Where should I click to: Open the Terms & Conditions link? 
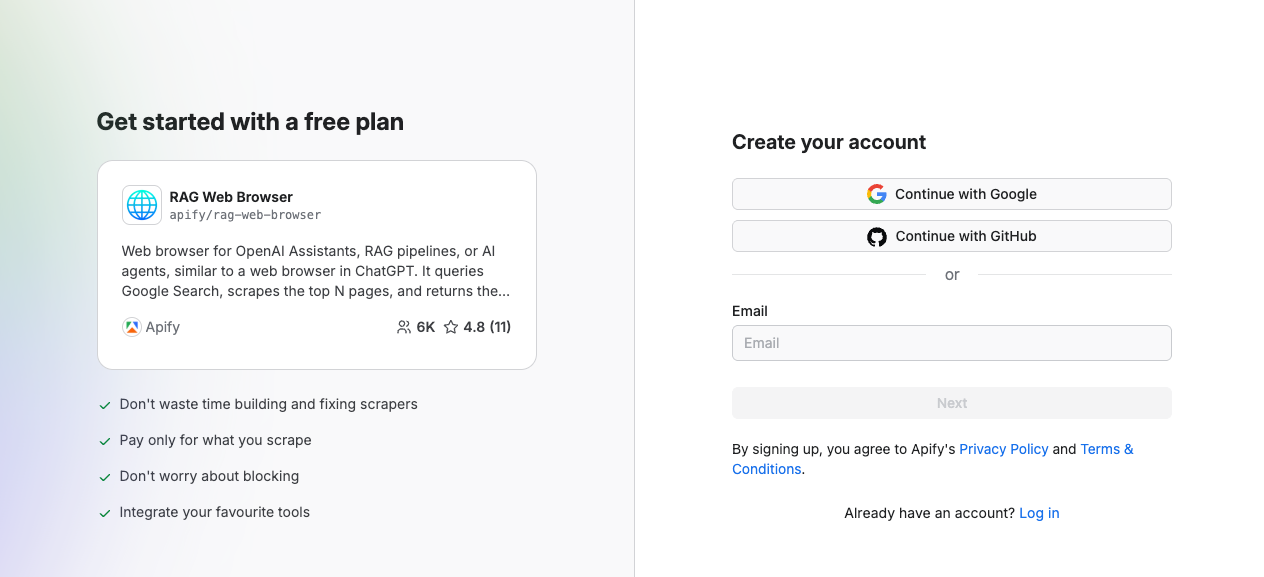coord(1106,449)
